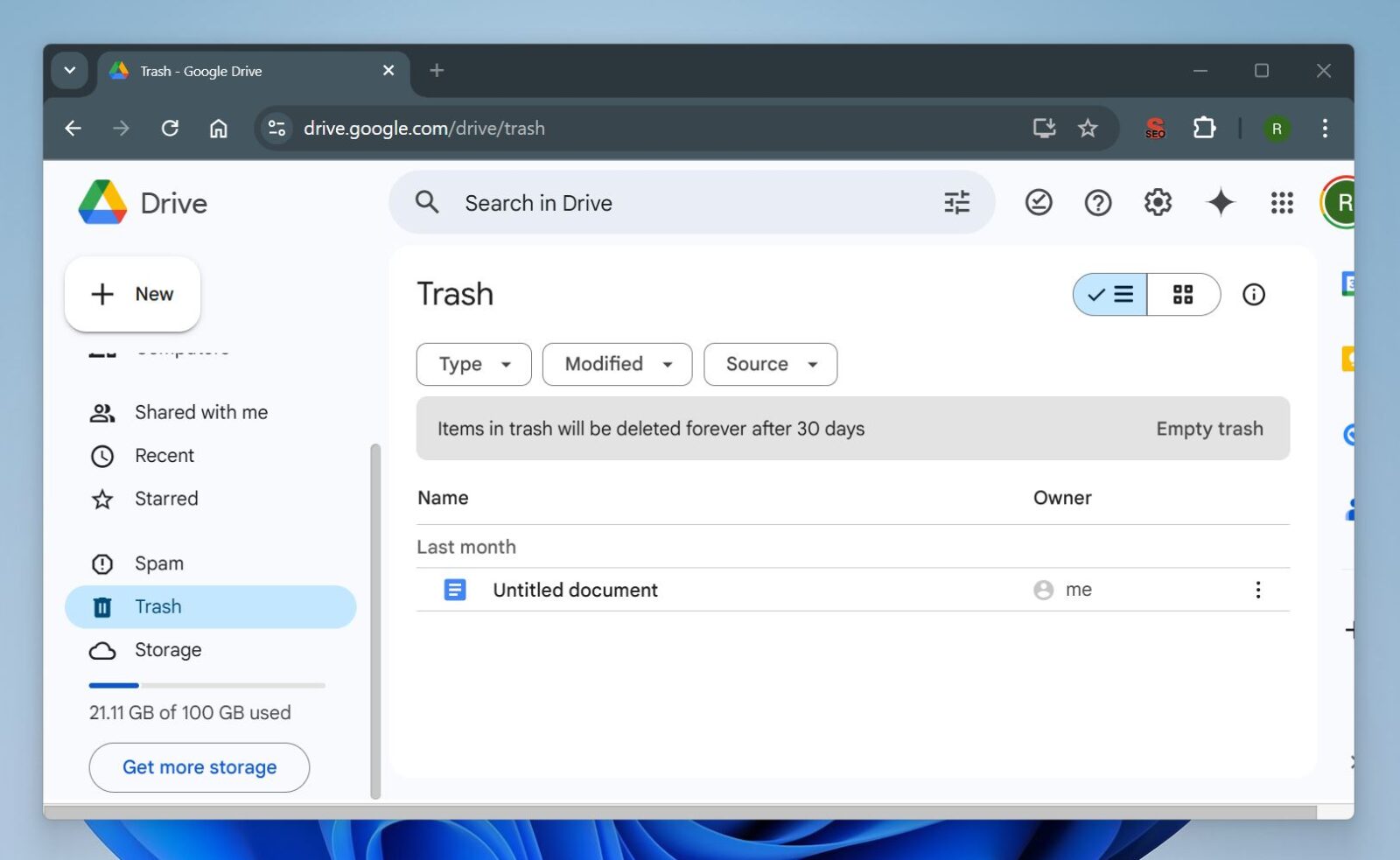Screen dimensions: 1400x860
Task: Open the Source filter dropdown
Action: (x=770, y=364)
